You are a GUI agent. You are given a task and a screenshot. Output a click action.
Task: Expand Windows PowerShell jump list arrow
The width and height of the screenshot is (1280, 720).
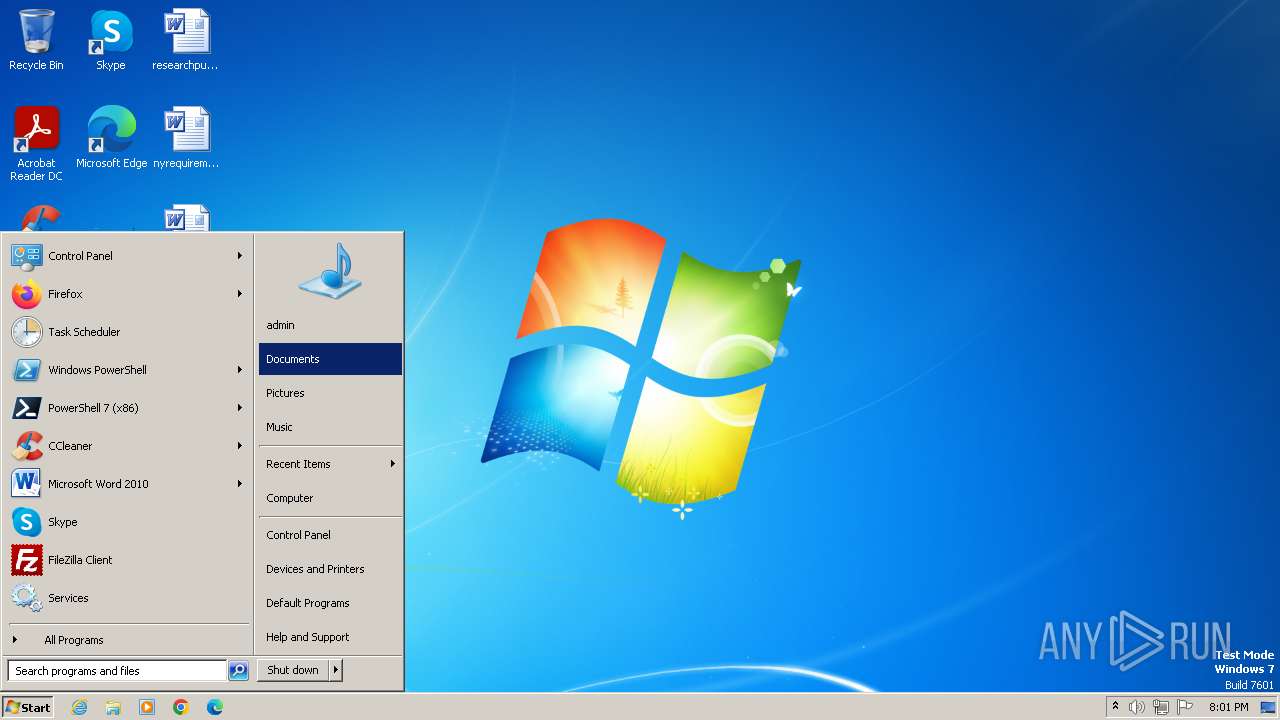tap(240, 370)
